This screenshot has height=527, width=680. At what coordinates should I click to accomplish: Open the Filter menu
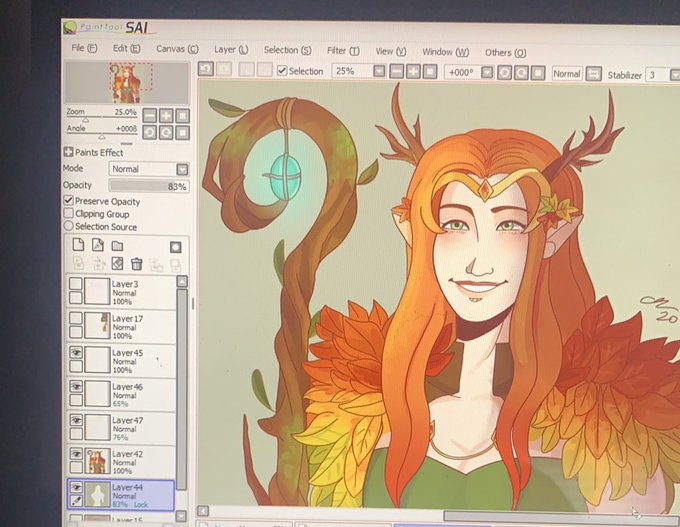tap(343, 51)
